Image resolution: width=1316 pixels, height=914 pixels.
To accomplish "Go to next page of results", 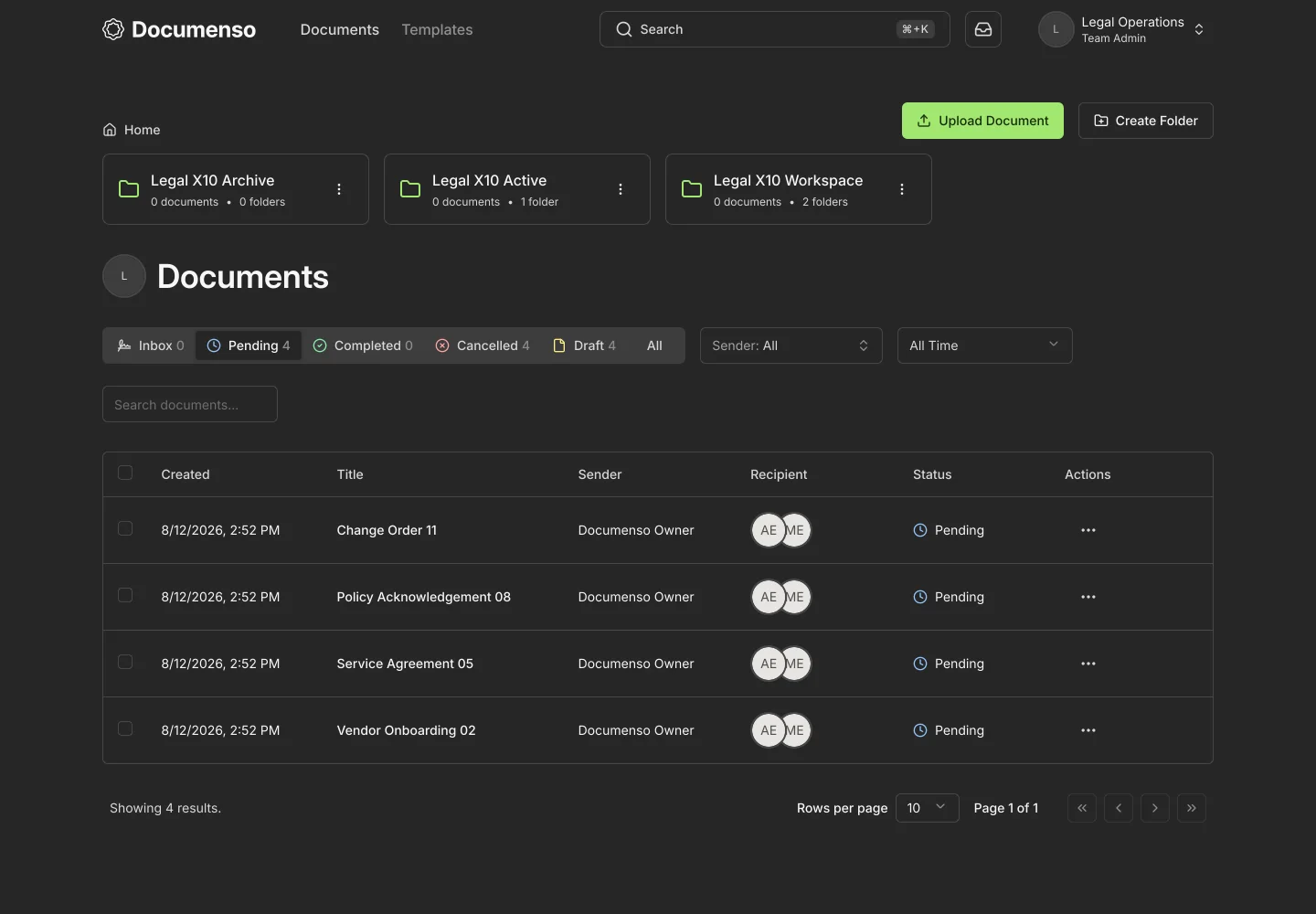I will pyautogui.click(x=1155, y=808).
